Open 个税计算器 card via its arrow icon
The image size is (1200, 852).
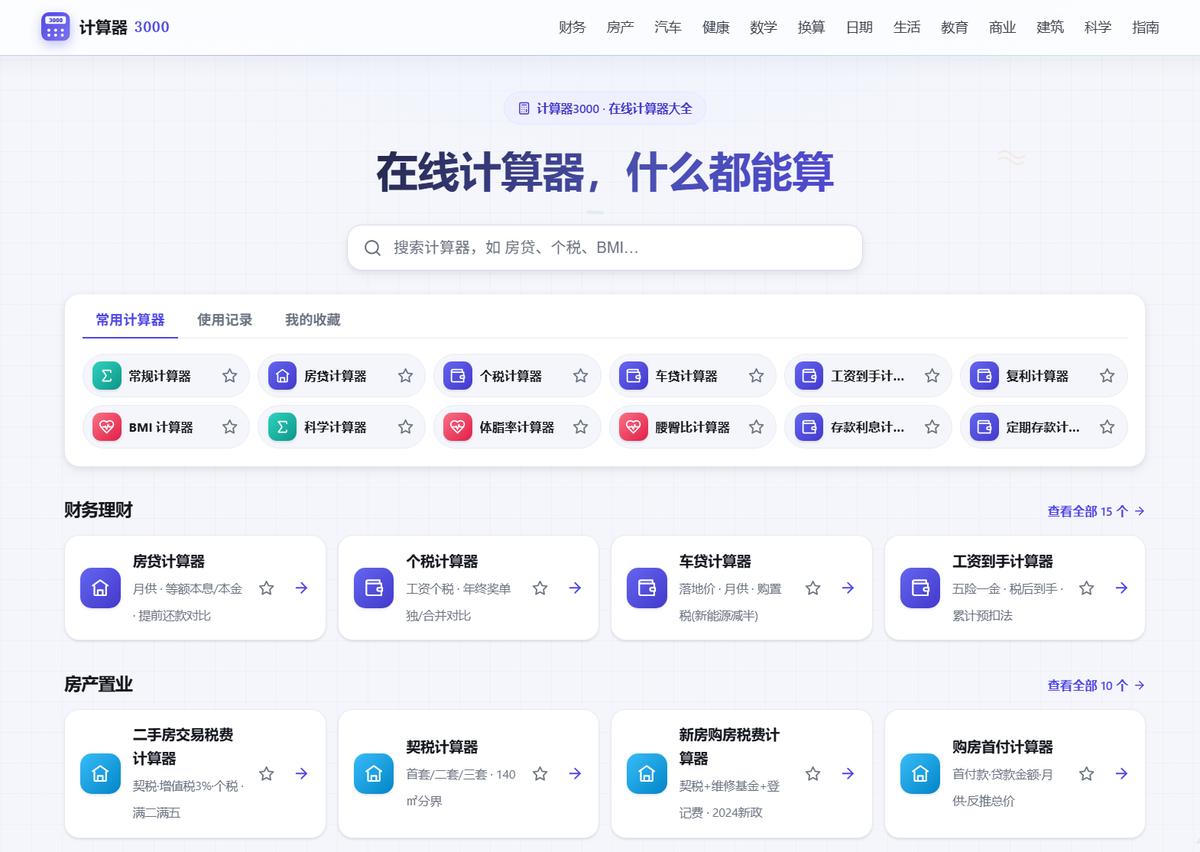tap(575, 588)
